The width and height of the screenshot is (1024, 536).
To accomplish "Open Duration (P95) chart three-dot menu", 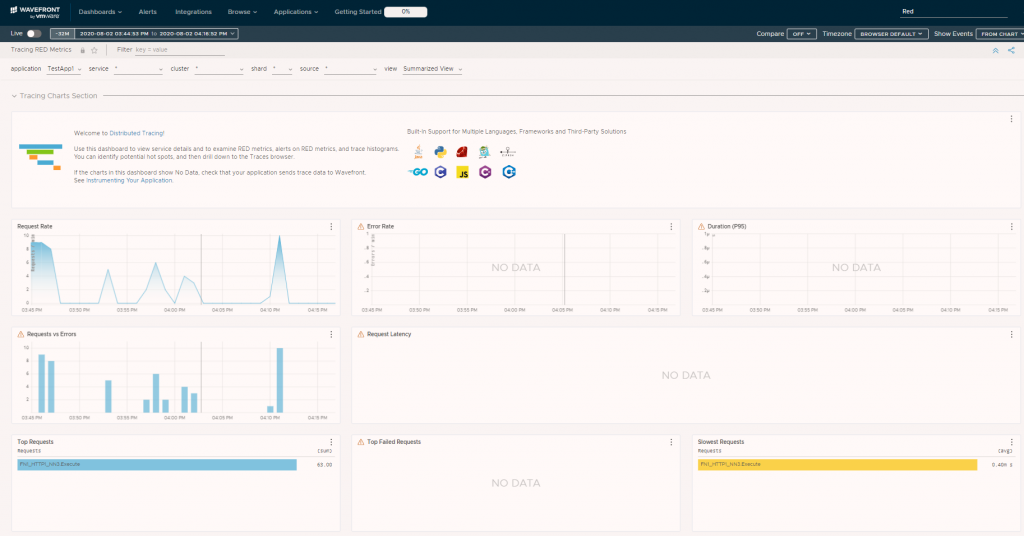I will coord(1012,227).
